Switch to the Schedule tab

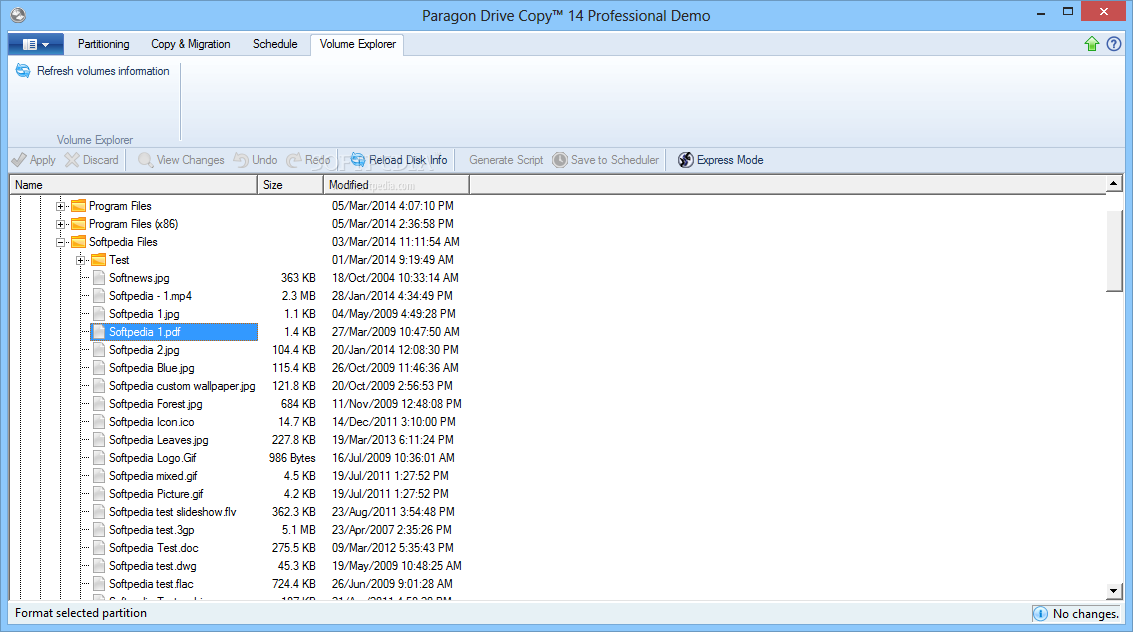275,44
